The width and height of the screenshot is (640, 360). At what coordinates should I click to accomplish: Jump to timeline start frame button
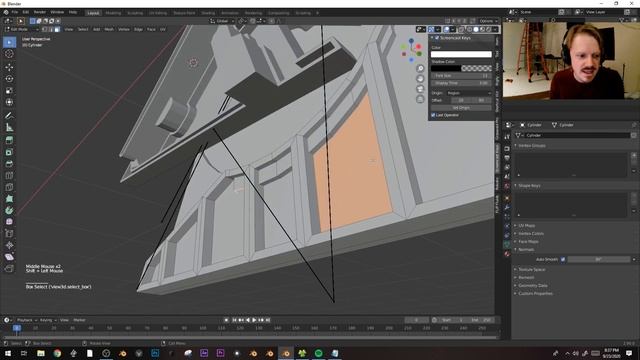[x=234, y=320]
